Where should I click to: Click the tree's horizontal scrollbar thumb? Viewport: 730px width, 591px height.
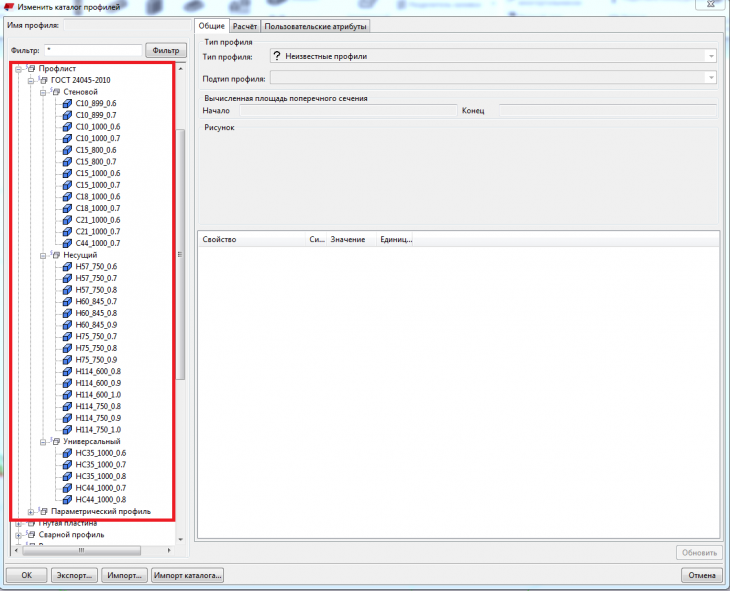pyautogui.click(x=81, y=550)
